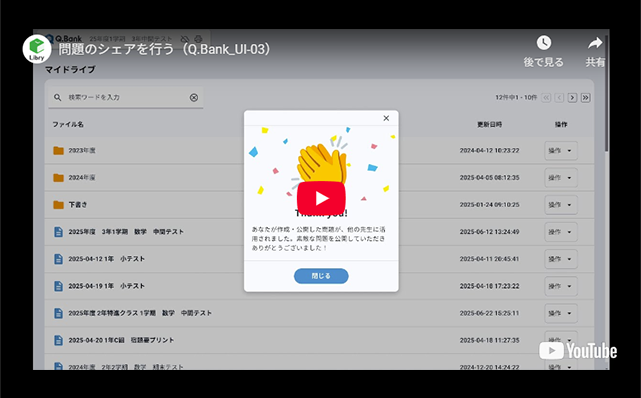Click timestamp 2025-06-22 15:25:11
Viewport: 641px width, 398px height.
point(489,313)
